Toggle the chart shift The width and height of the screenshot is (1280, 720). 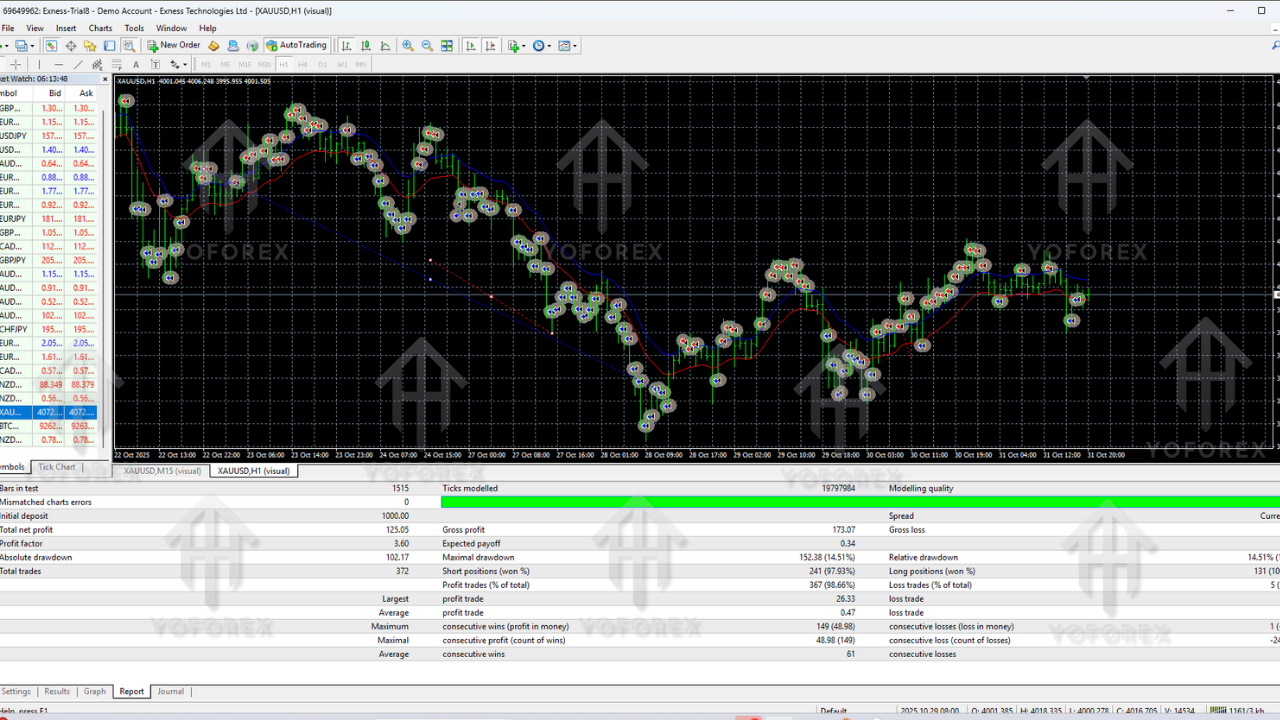pos(490,45)
